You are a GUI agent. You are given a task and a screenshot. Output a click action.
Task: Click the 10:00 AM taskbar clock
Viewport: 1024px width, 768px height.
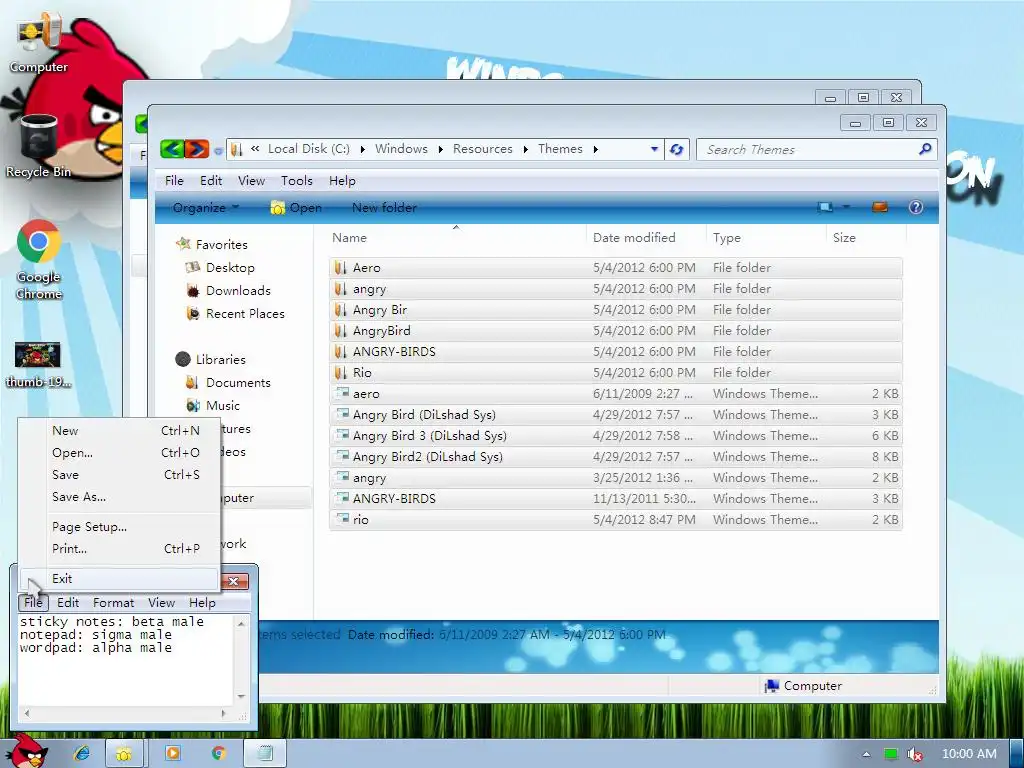pyautogui.click(x=969, y=754)
